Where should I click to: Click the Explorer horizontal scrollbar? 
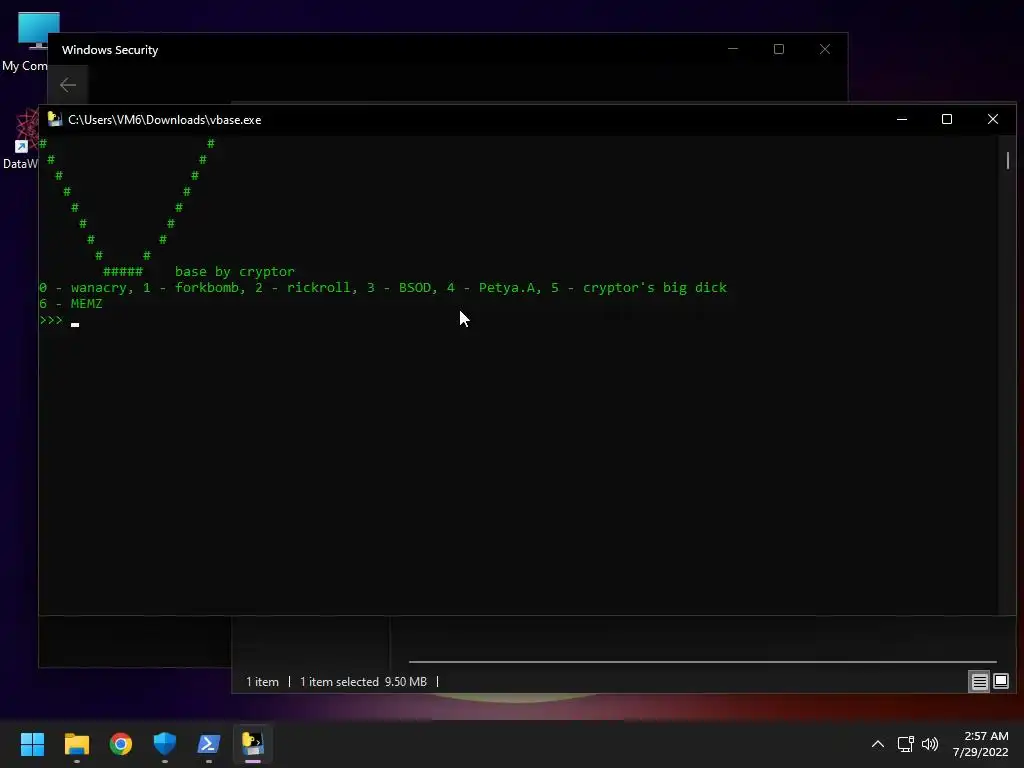click(x=702, y=662)
